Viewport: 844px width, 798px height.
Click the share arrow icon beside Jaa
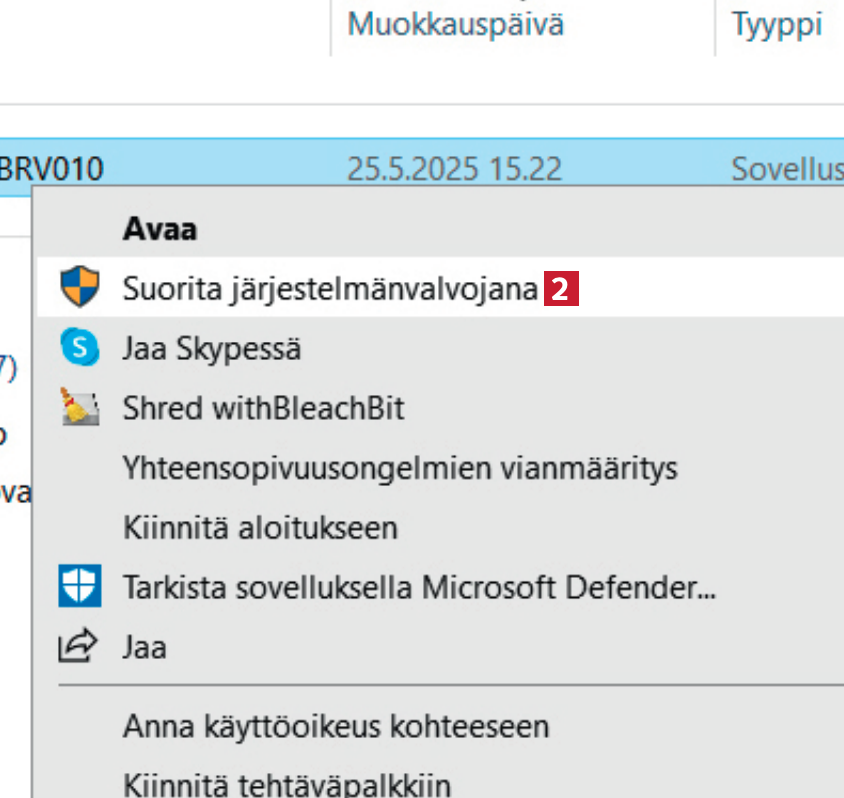point(80,647)
